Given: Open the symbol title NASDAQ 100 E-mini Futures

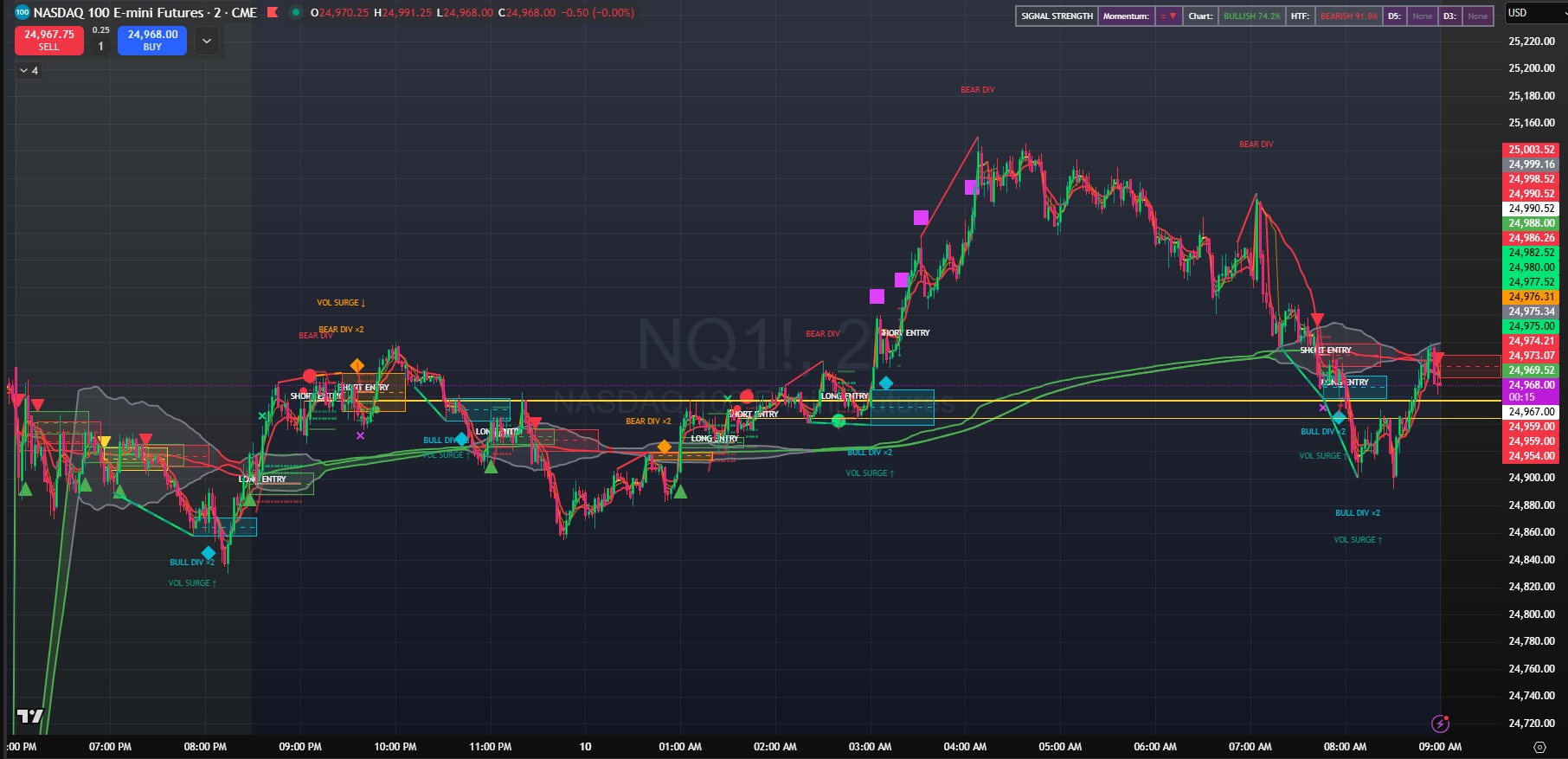Looking at the screenshot, I should click(145, 13).
